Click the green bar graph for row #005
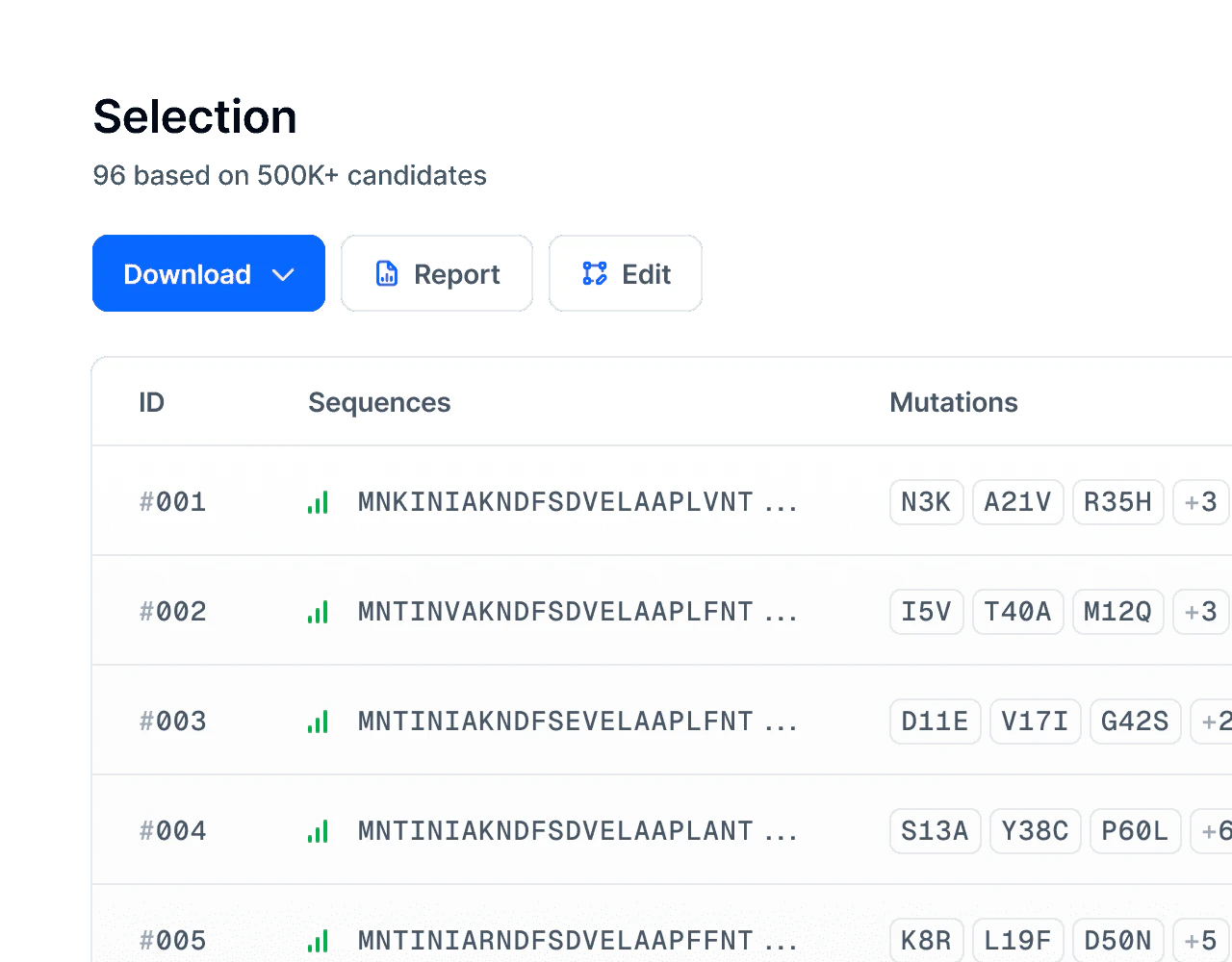 pos(319,940)
